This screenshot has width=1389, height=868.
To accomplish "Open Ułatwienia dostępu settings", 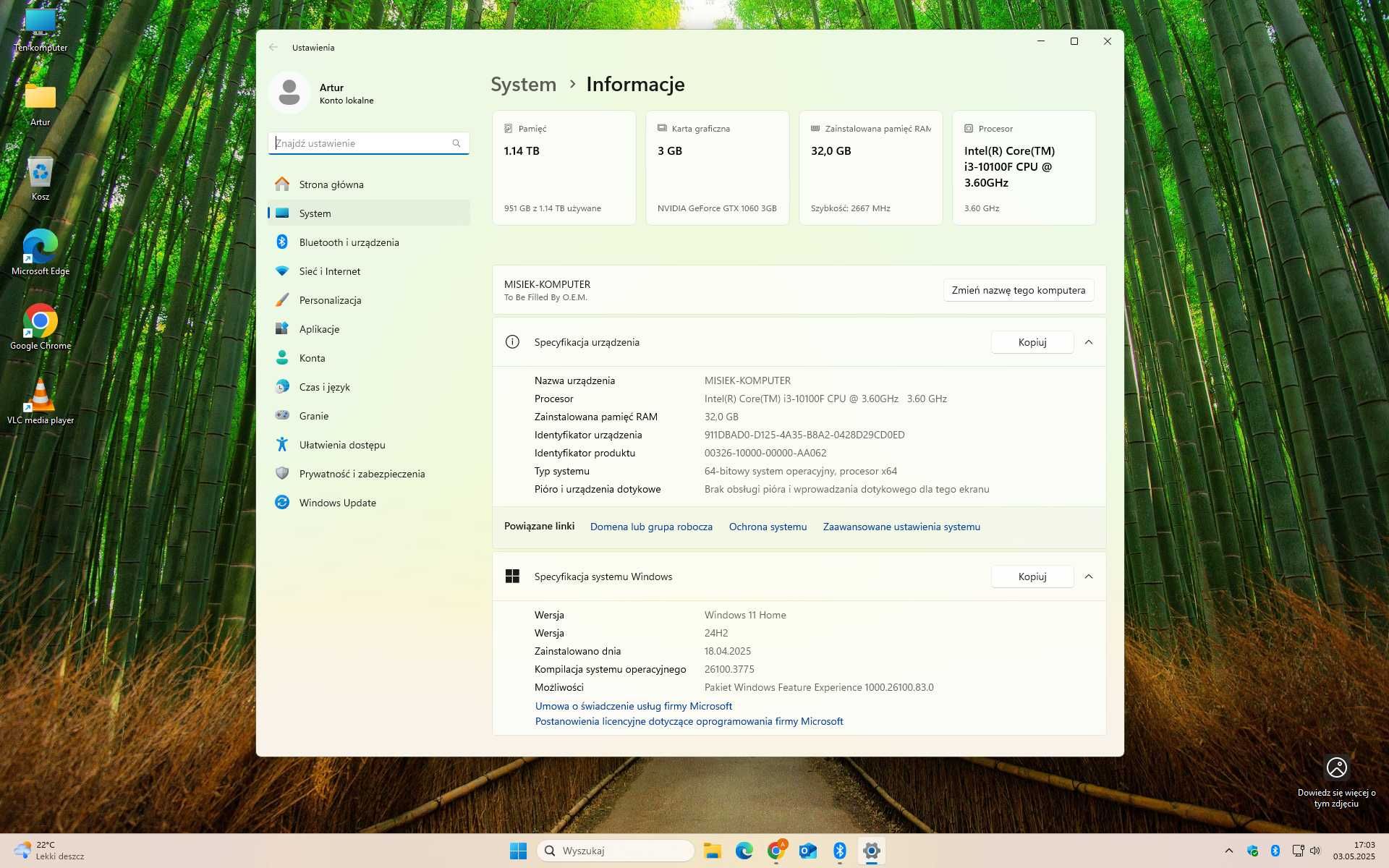I will [368, 445].
